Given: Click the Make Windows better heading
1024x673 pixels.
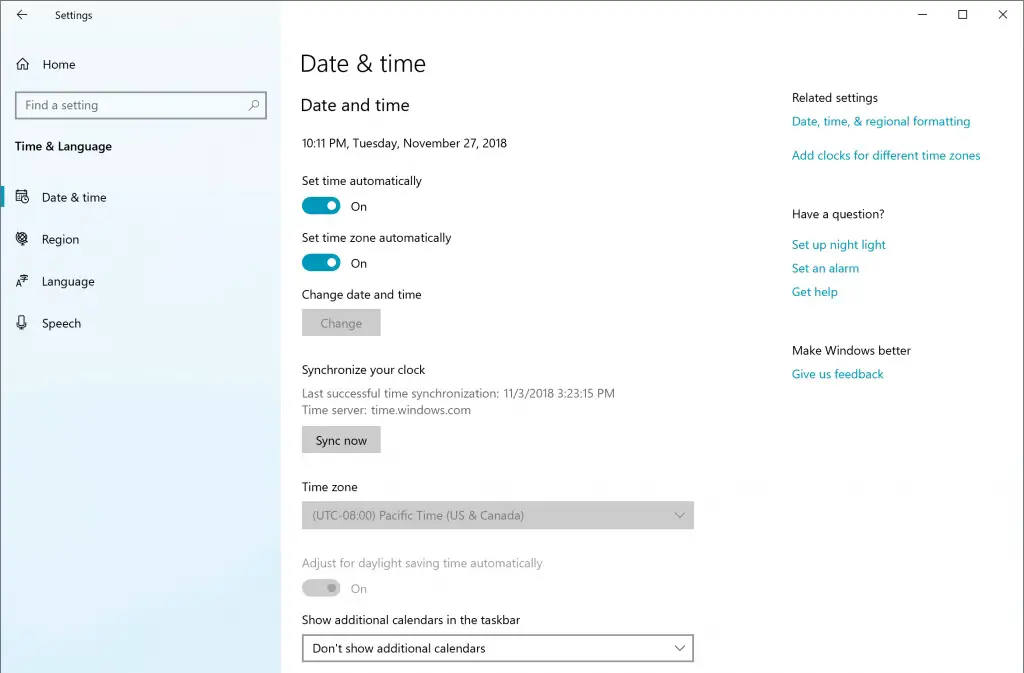Looking at the screenshot, I should coord(851,351).
